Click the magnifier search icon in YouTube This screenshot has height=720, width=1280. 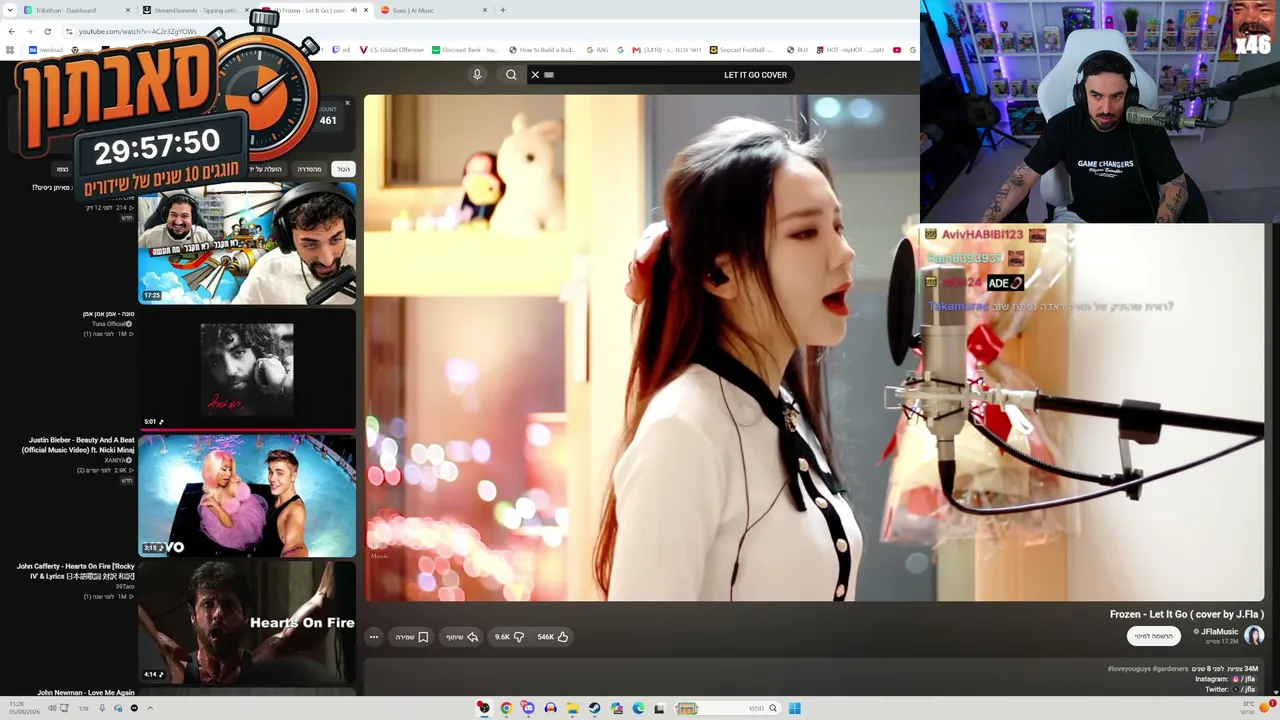(x=511, y=75)
